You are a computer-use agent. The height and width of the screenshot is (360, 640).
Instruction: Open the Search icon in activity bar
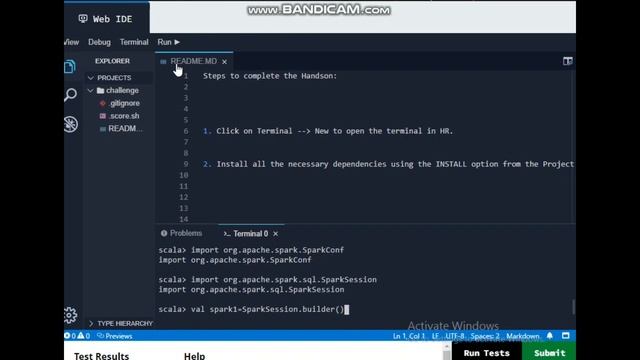[x=70, y=95]
